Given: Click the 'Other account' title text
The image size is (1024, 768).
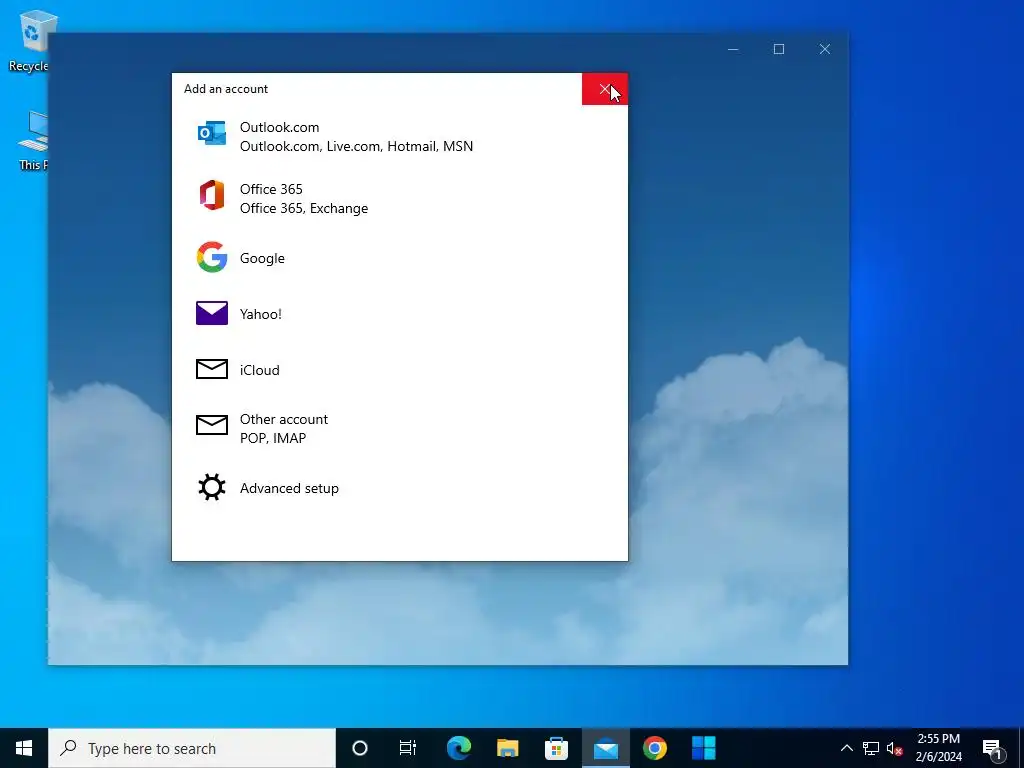Looking at the screenshot, I should click(283, 419).
